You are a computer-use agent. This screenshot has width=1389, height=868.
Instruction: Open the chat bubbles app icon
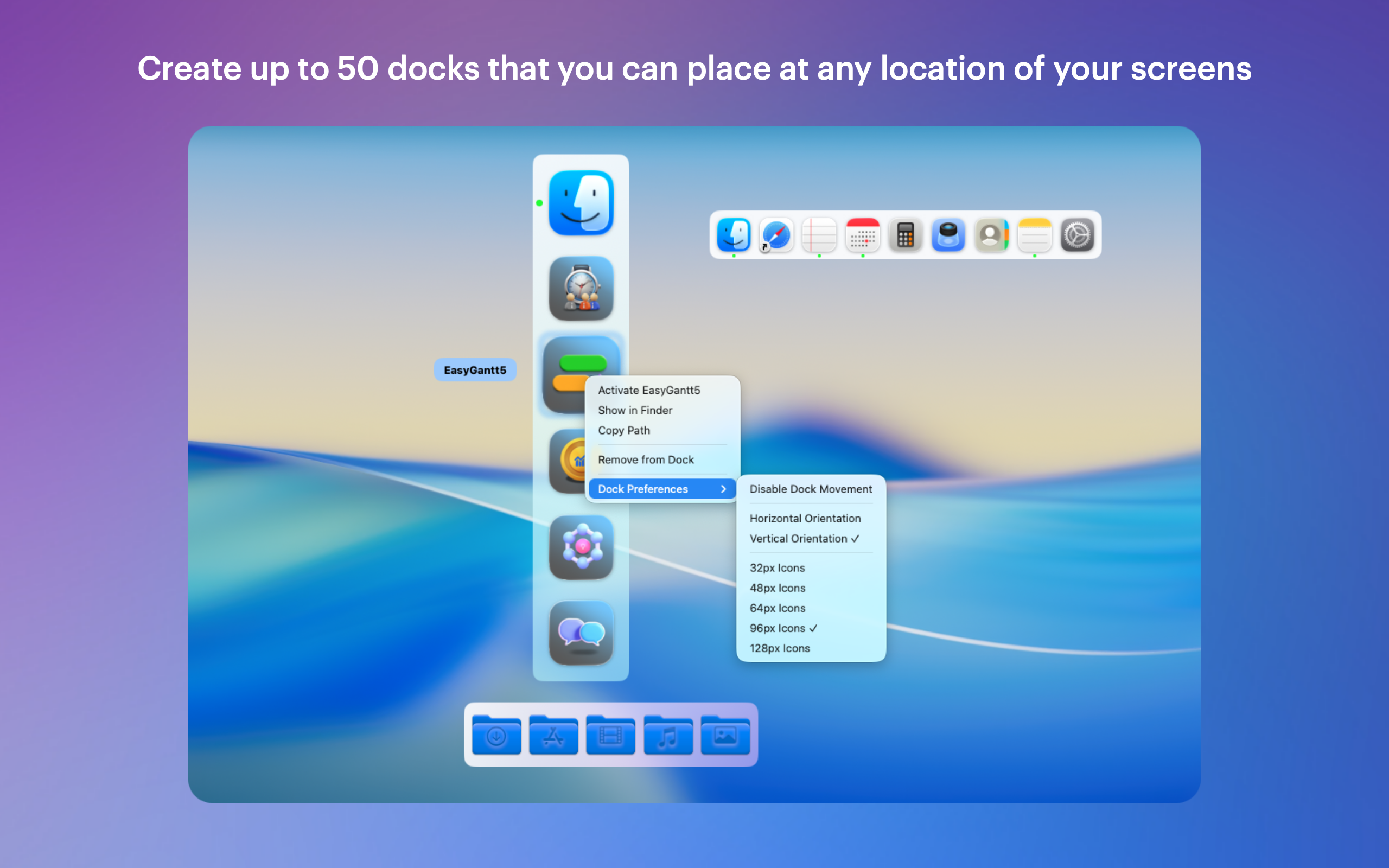pyautogui.click(x=581, y=633)
